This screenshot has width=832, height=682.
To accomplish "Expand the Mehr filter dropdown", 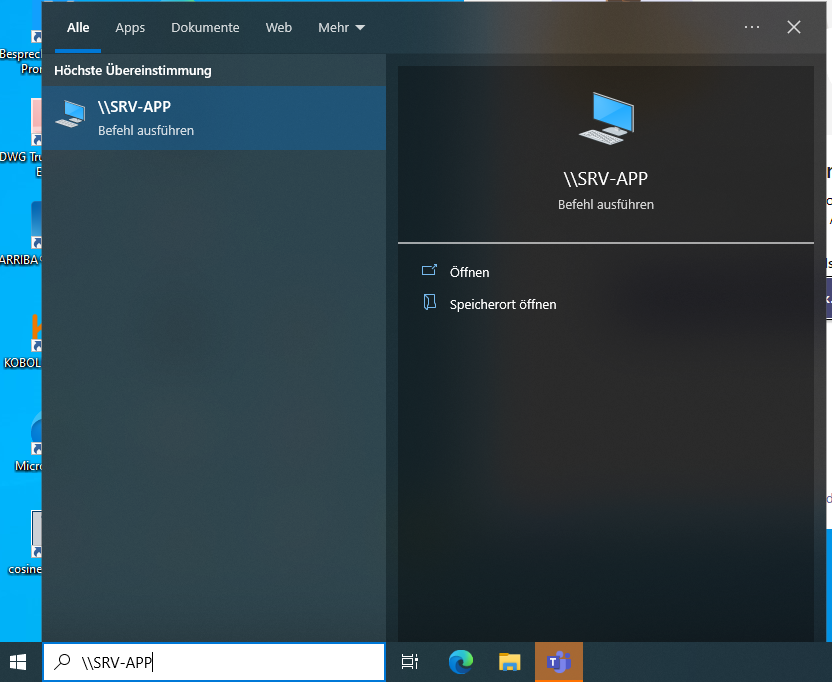I will click(341, 27).
